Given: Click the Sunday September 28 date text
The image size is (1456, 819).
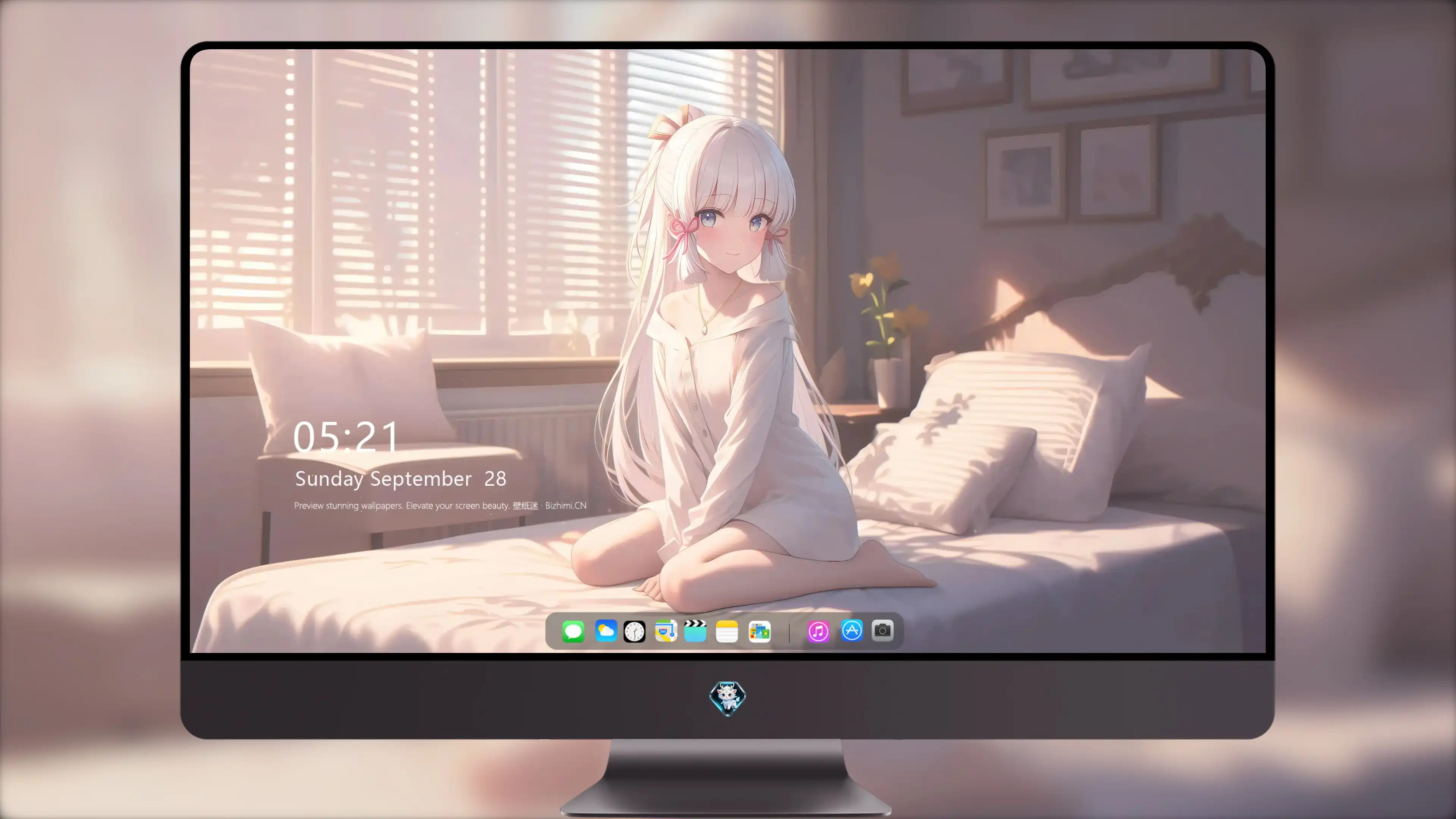Looking at the screenshot, I should (x=401, y=479).
